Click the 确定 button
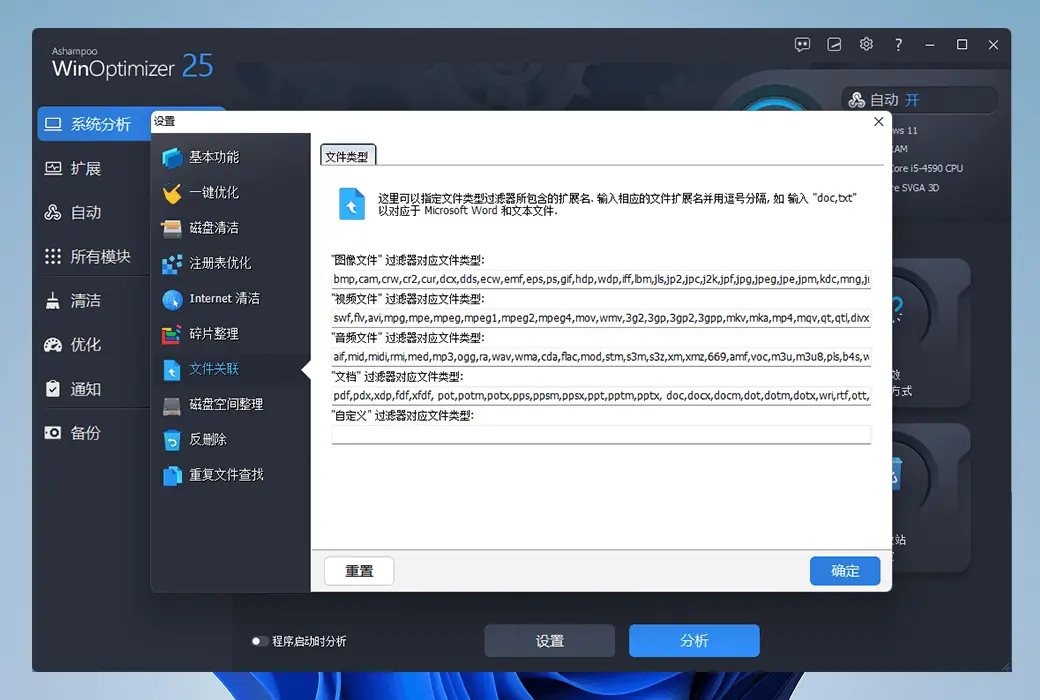Screen dimensions: 1040x700 845,571
